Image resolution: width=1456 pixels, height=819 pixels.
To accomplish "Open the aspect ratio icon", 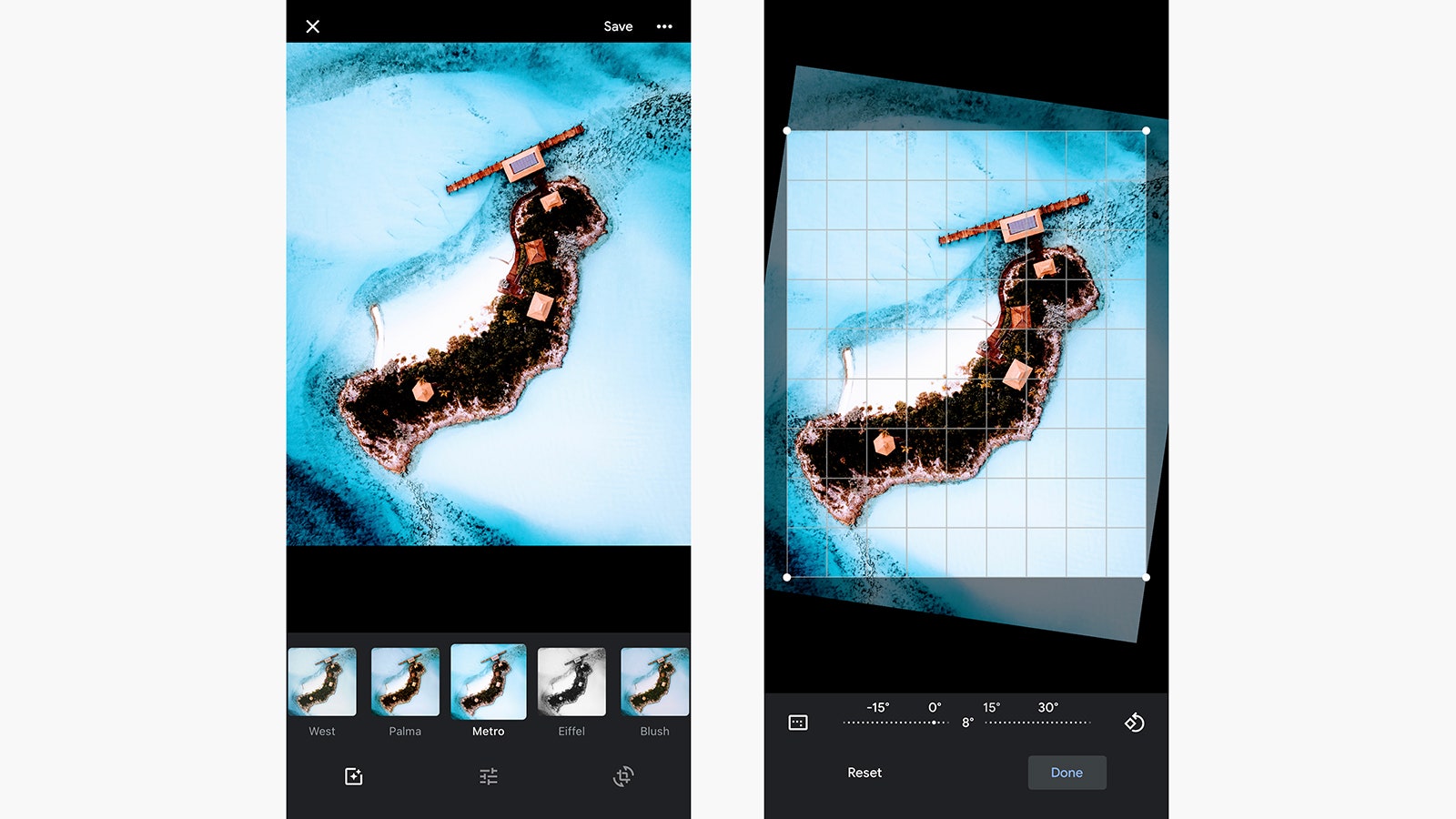I will point(798,723).
